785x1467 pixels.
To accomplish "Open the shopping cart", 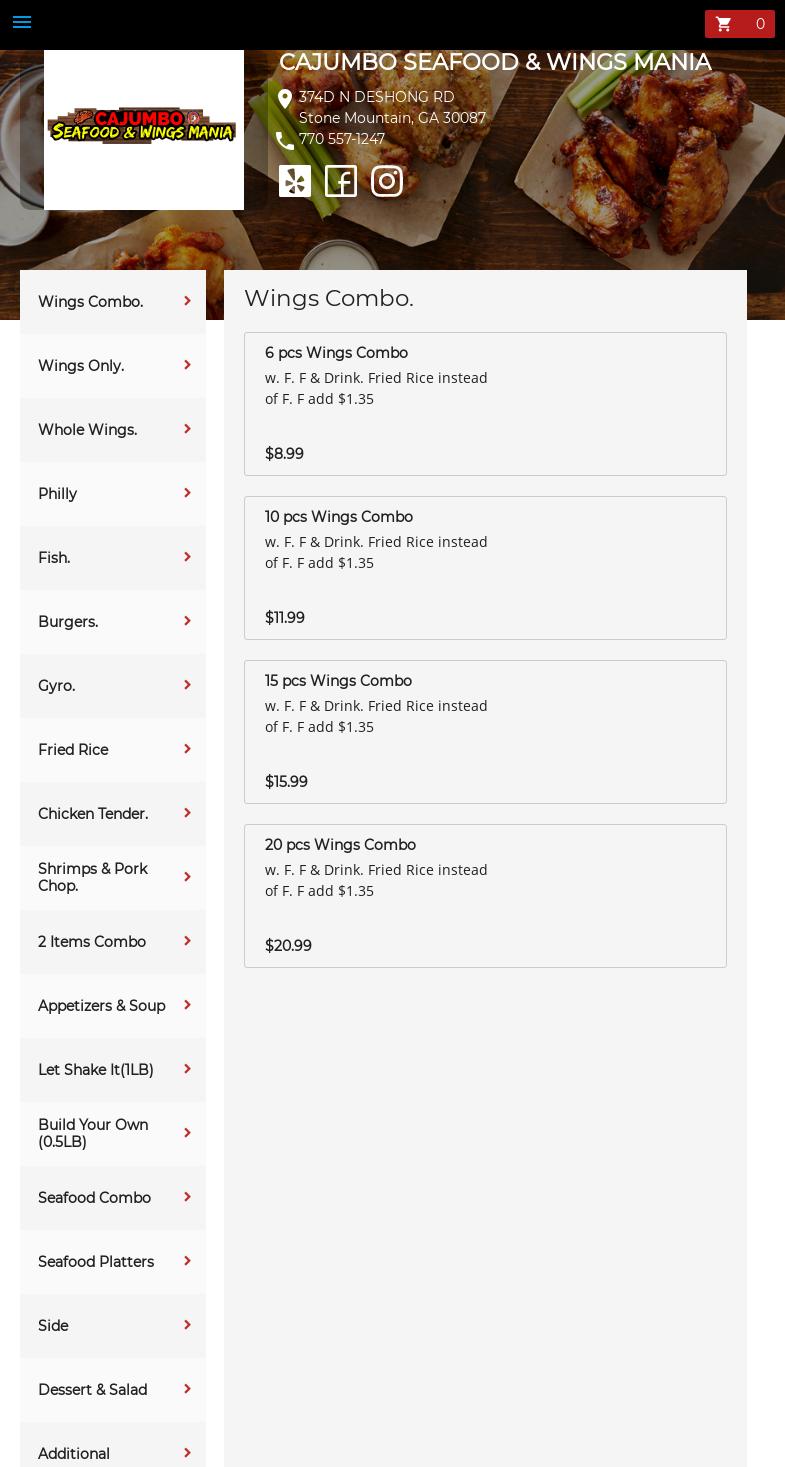I will coord(739,24).
